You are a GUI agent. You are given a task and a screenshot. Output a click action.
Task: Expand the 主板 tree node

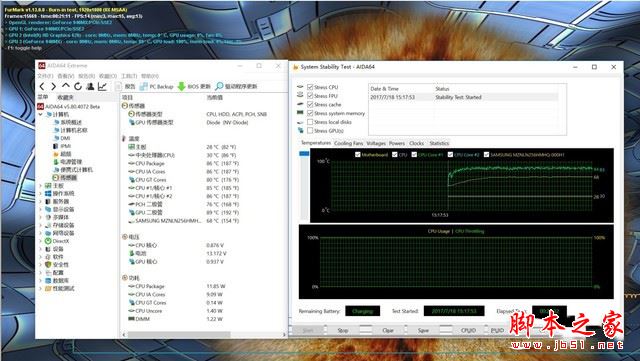pos(41,186)
